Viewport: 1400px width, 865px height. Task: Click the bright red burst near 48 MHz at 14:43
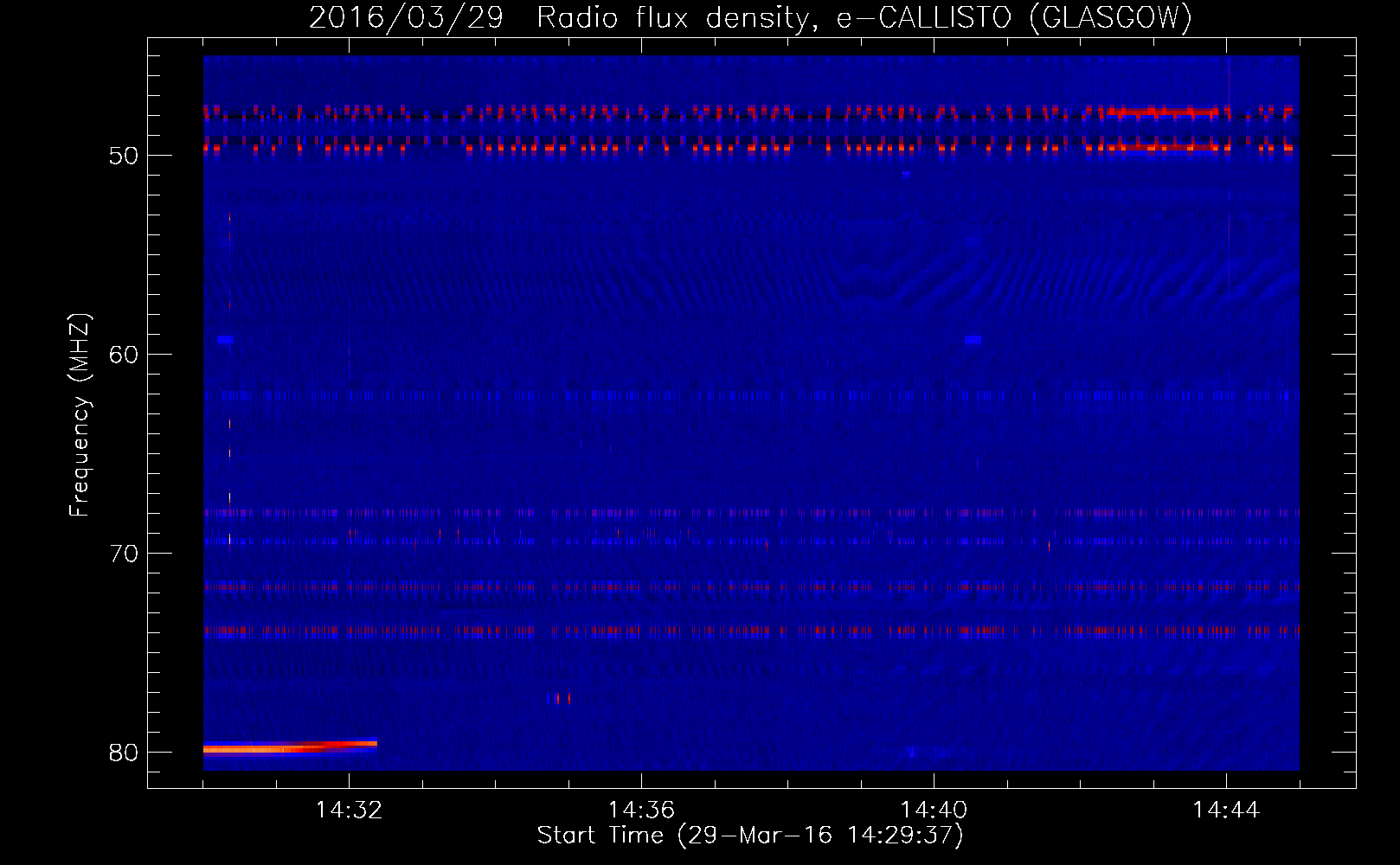[x=1163, y=112]
